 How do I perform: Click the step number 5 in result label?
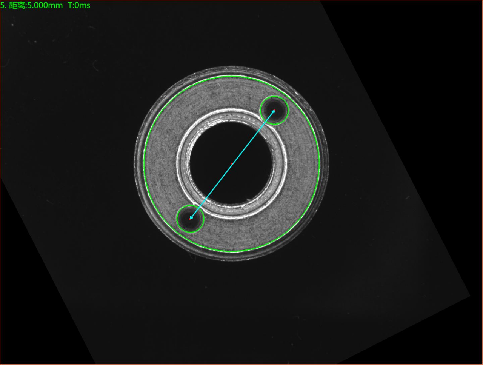pos(2,5)
